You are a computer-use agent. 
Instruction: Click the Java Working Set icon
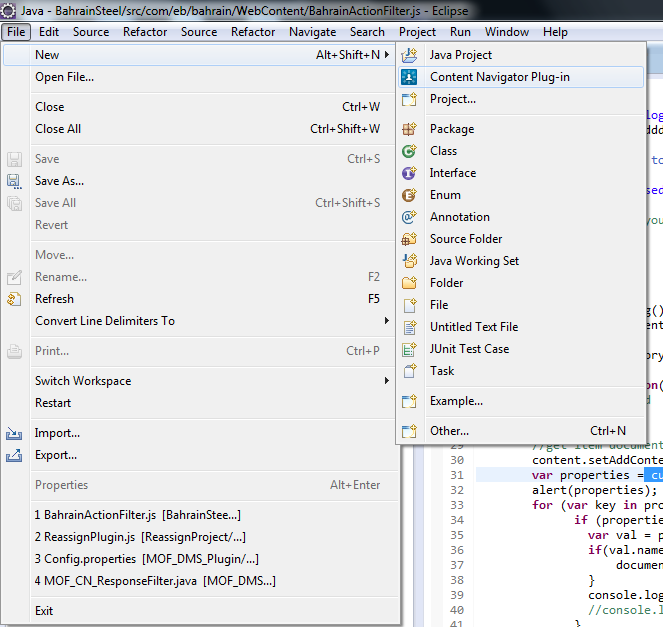click(x=409, y=261)
